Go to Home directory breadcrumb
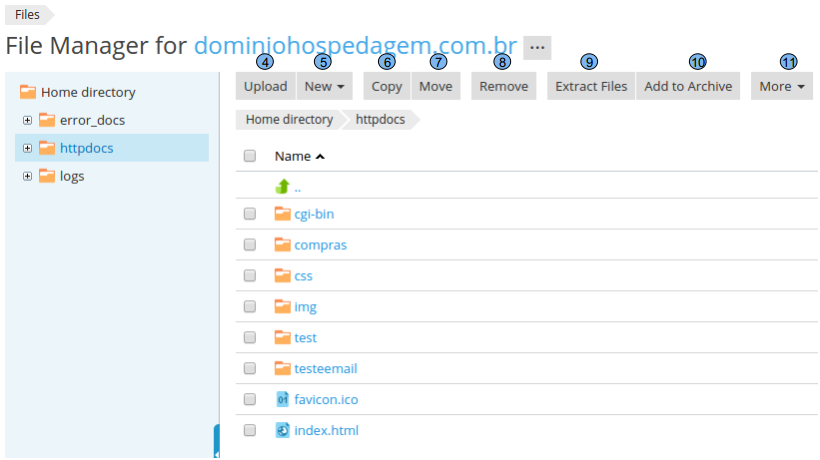Image resolution: width=820 pixels, height=460 pixels. (289, 119)
